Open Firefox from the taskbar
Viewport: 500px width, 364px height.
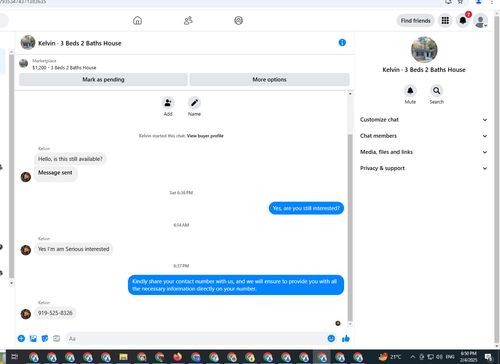178,357
